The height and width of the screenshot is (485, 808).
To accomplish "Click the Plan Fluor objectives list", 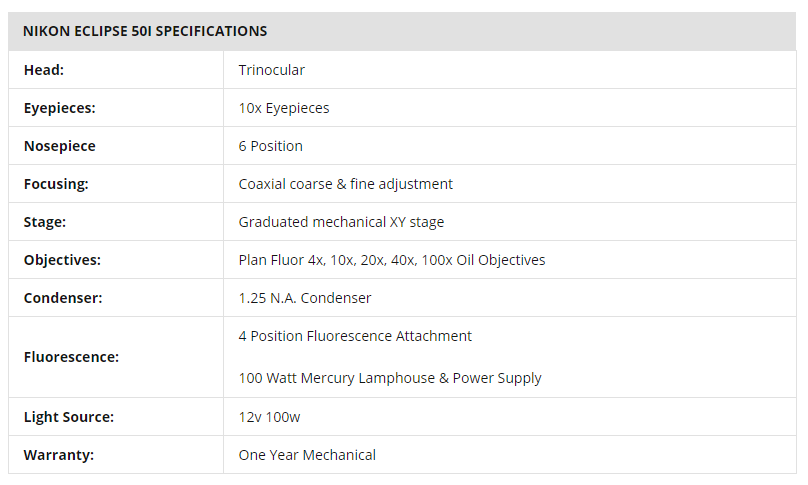I will click(392, 260).
